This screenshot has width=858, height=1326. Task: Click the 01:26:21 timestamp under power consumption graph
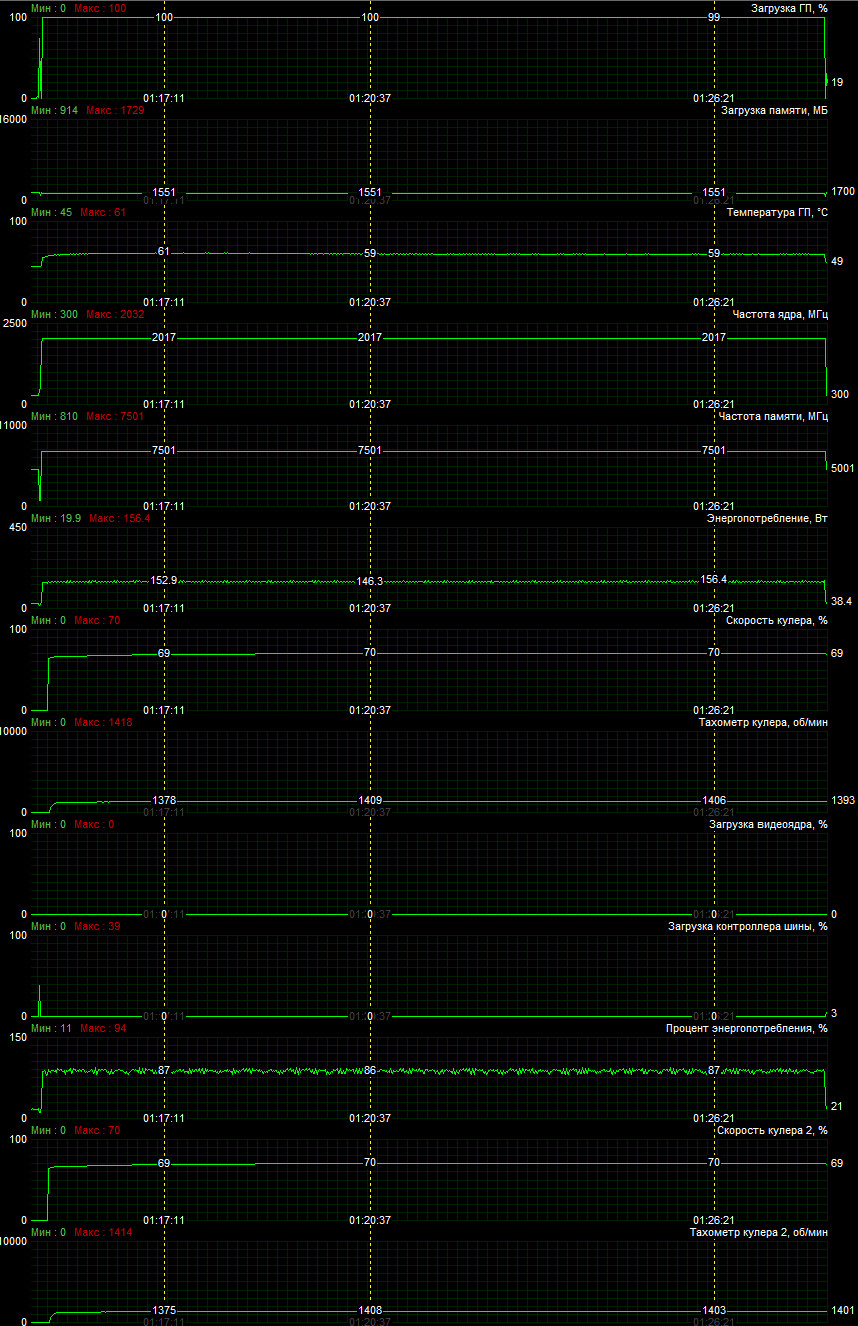click(x=714, y=608)
